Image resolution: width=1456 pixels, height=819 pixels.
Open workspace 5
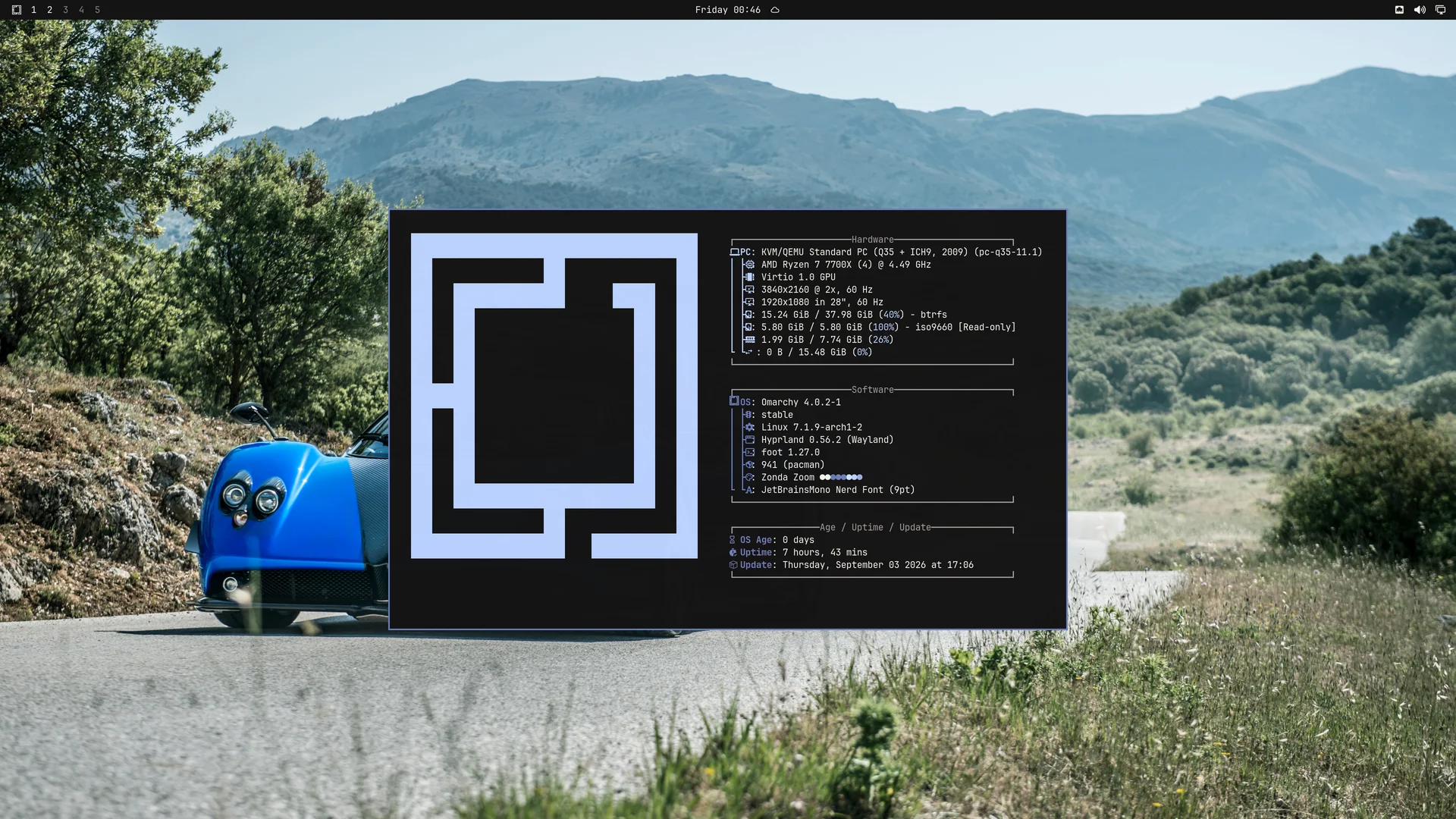point(97,10)
